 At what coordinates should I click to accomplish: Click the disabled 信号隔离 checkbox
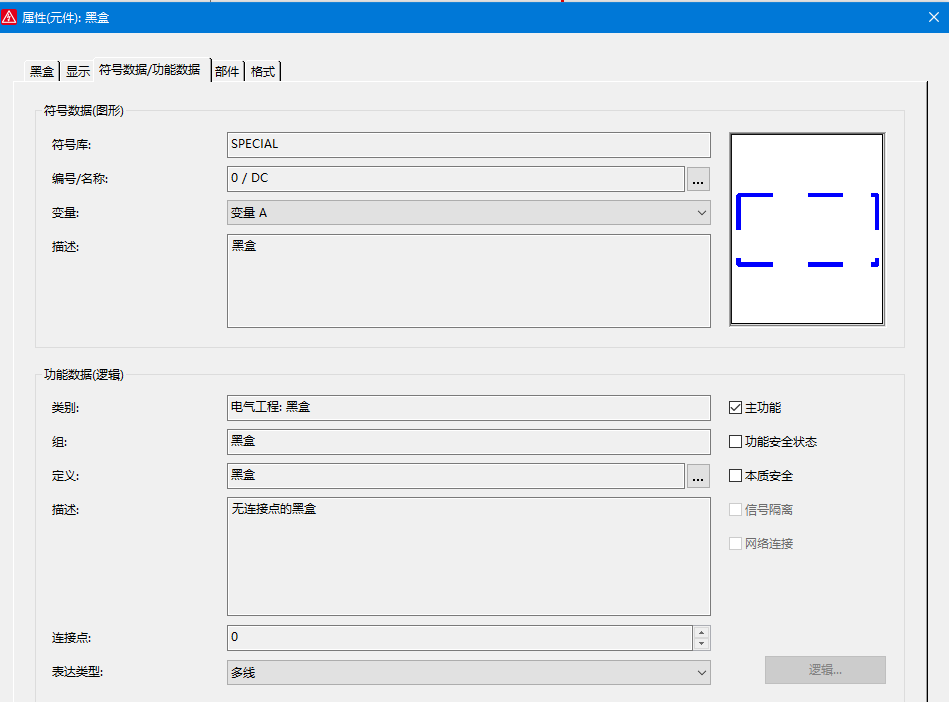point(735,510)
